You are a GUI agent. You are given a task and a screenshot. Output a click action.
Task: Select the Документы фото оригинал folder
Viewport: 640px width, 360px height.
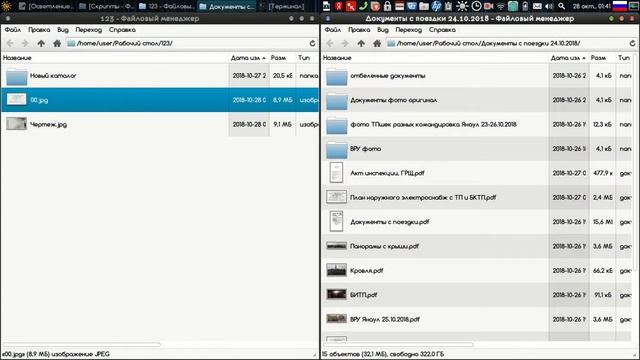tap(477, 100)
